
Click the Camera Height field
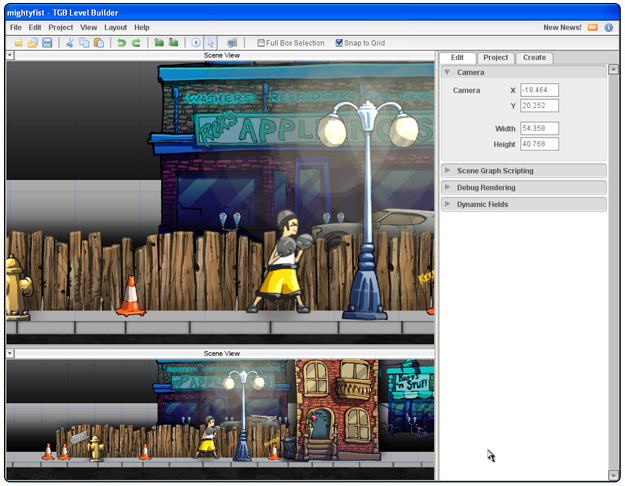[x=539, y=144]
